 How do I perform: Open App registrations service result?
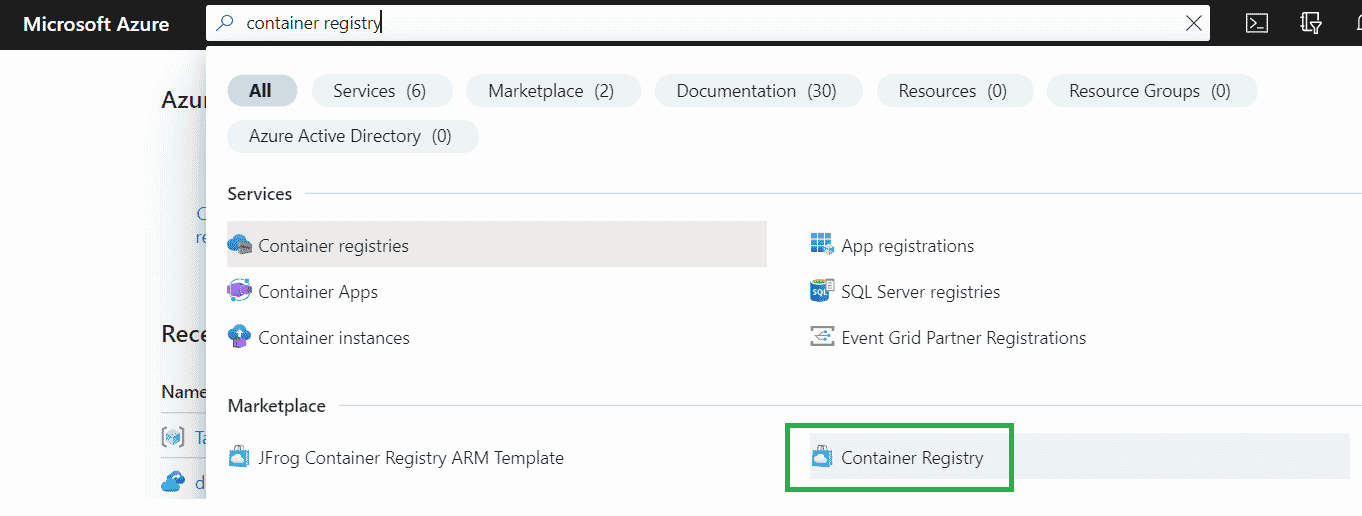click(x=908, y=246)
